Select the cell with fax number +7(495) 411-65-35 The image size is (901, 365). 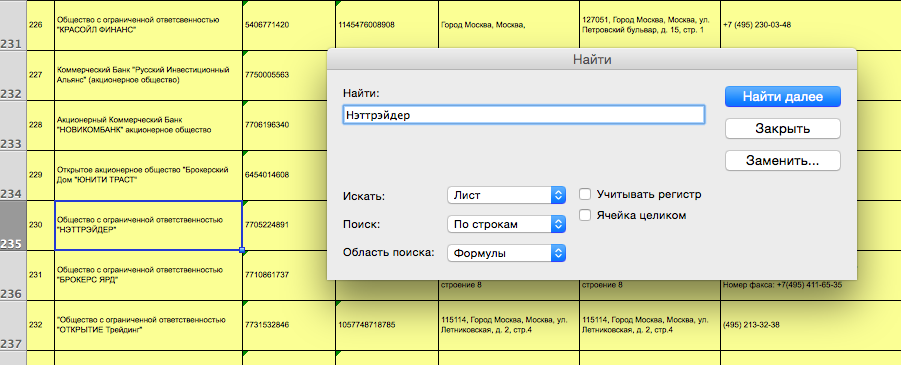pyautogui.click(x=811, y=290)
